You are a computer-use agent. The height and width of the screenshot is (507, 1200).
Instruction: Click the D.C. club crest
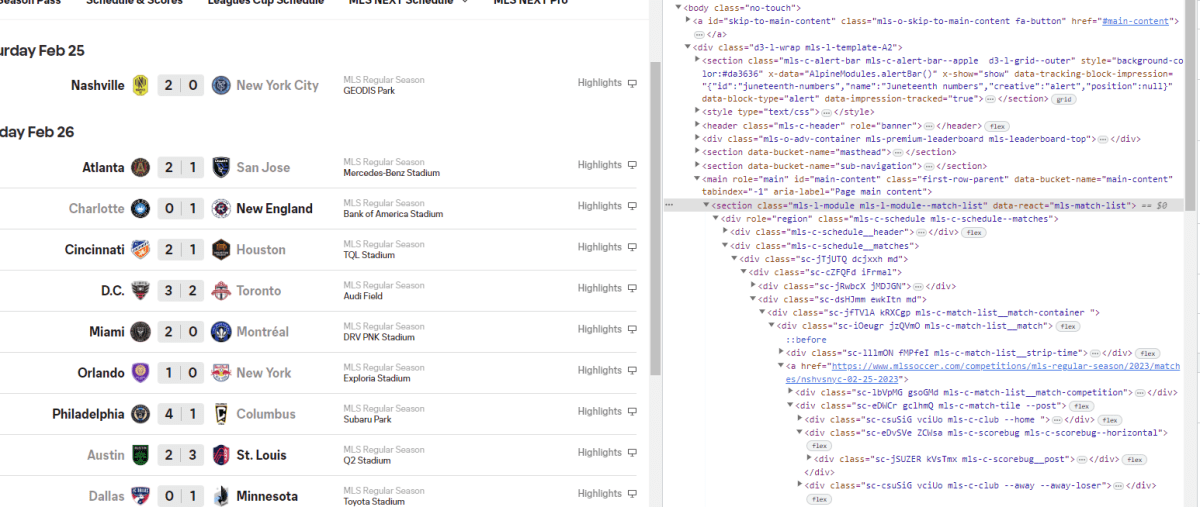(141, 290)
